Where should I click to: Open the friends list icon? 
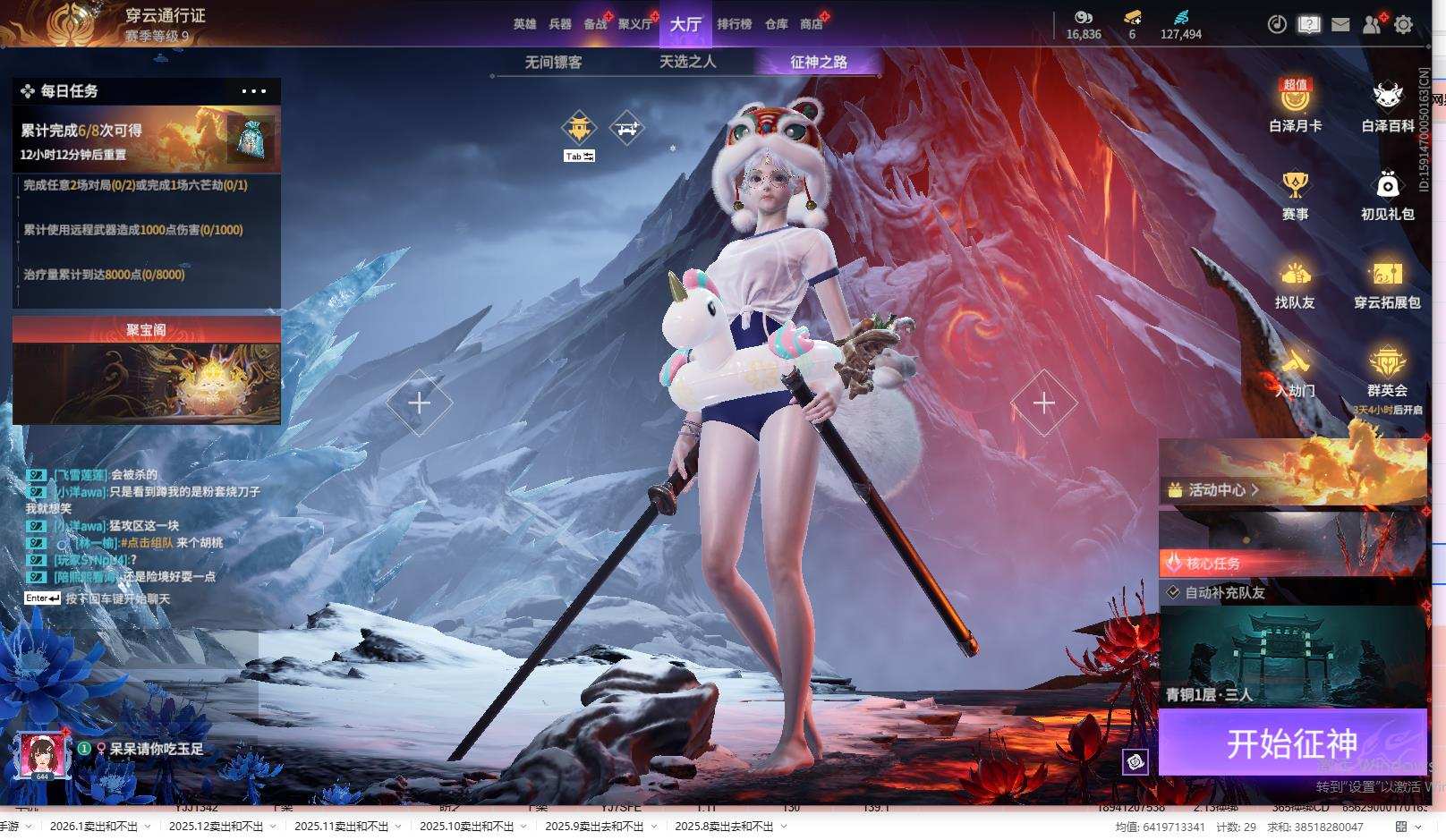pos(1372,24)
